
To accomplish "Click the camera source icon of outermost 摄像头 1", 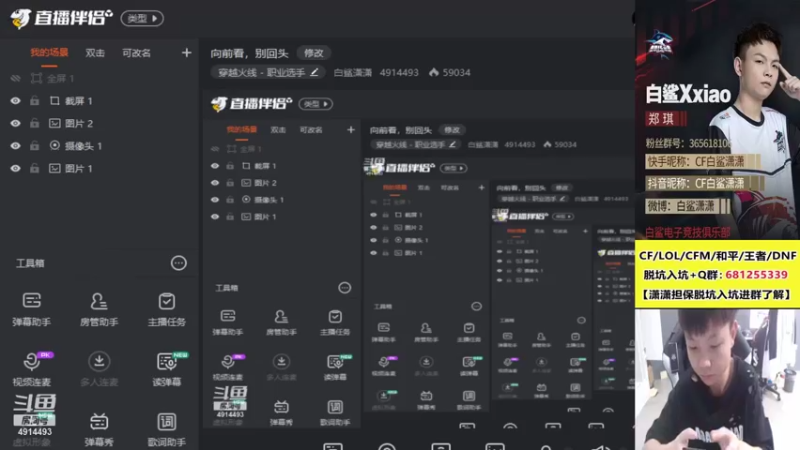I will click(55, 145).
